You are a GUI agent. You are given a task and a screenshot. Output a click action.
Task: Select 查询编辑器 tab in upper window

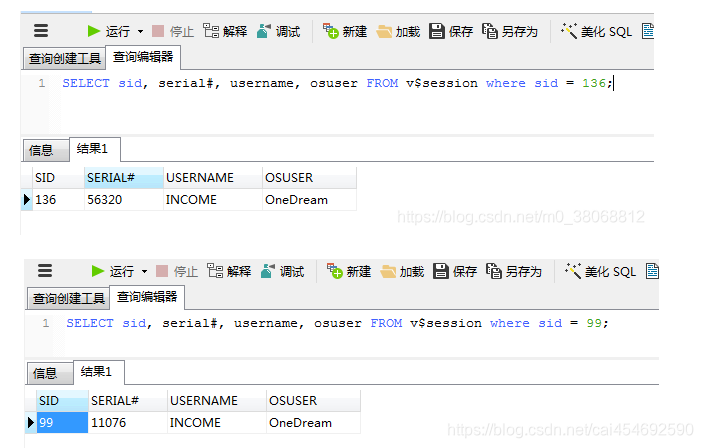[143, 57]
